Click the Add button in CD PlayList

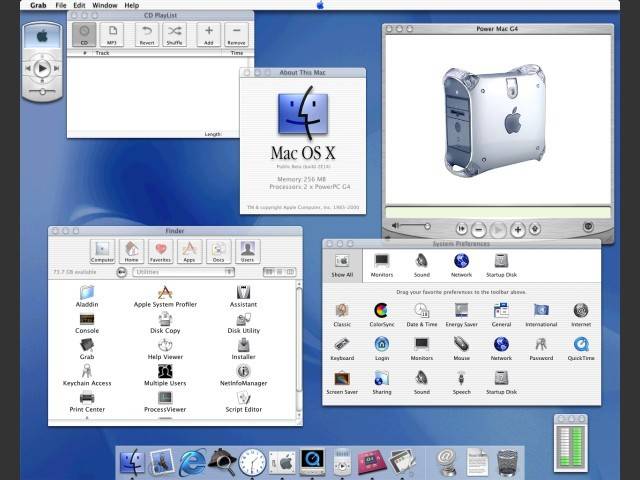[209, 33]
